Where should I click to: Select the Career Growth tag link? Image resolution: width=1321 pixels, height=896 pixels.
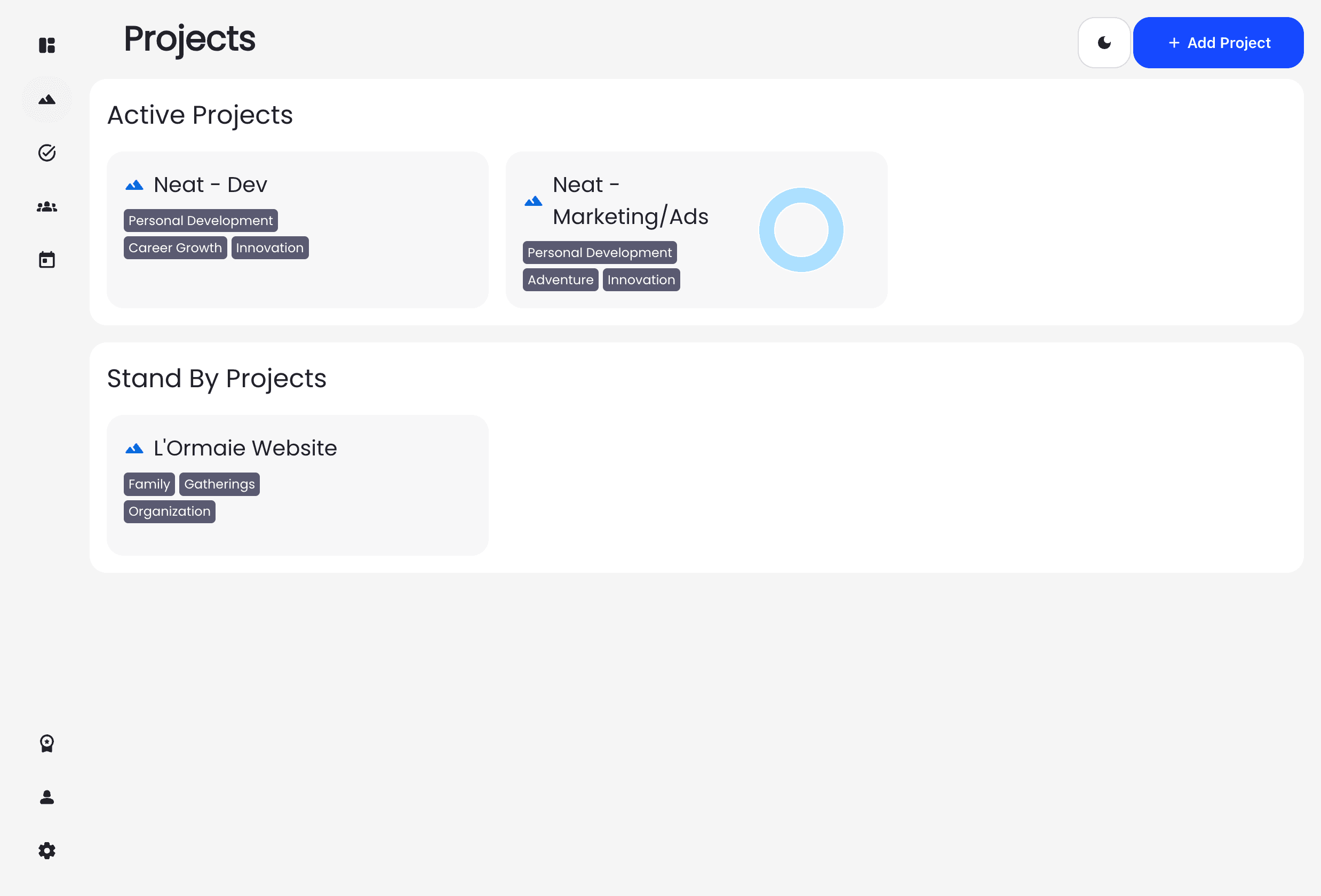(175, 247)
